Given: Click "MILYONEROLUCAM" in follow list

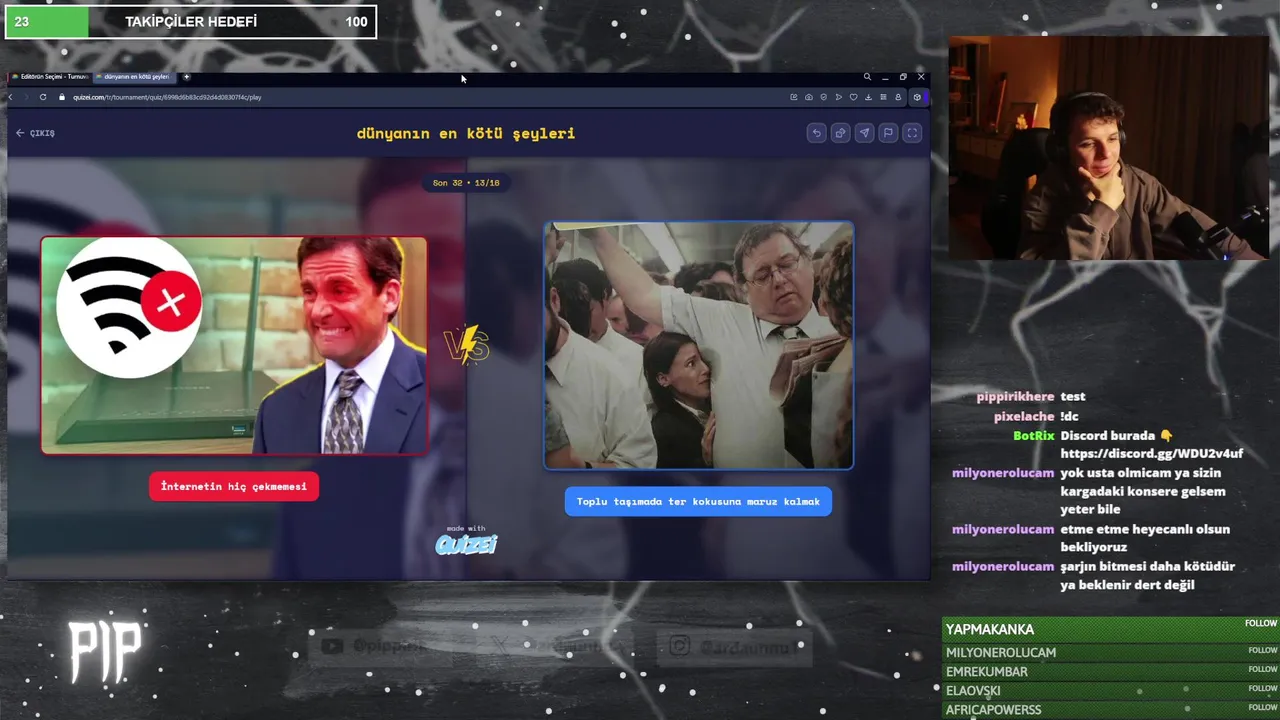Looking at the screenshot, I should (1001, 652).
